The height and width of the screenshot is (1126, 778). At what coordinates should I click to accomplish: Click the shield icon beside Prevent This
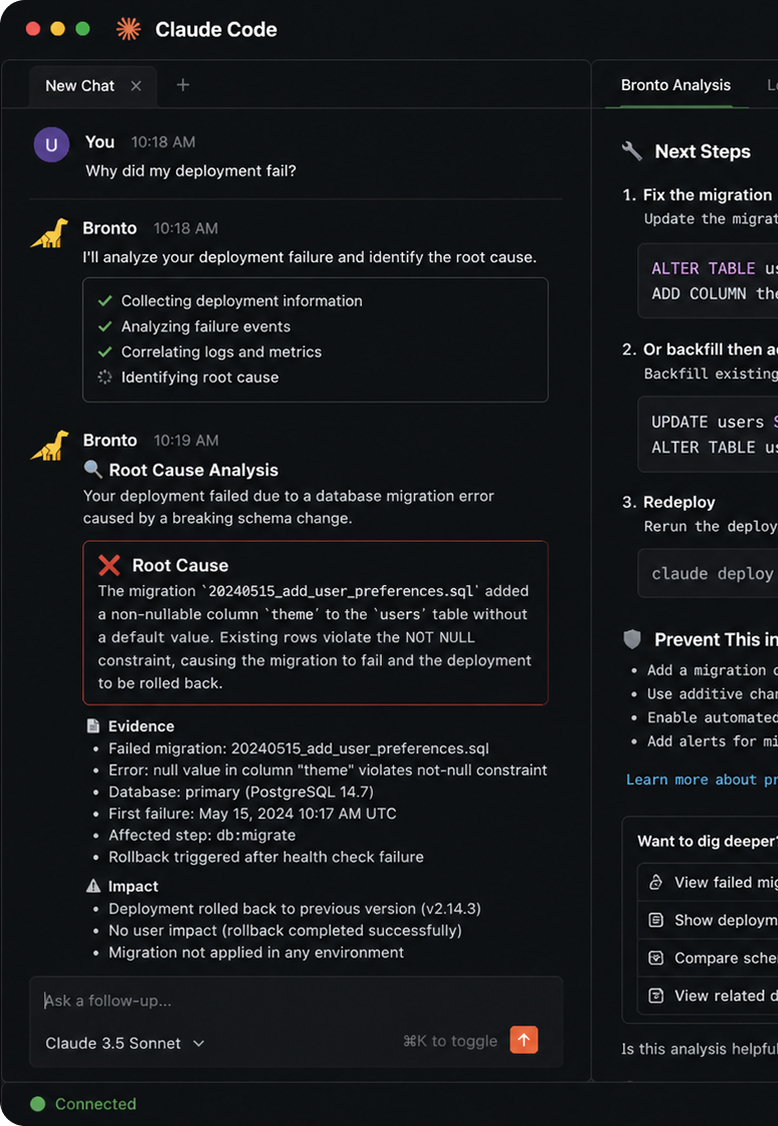point(632,639)
